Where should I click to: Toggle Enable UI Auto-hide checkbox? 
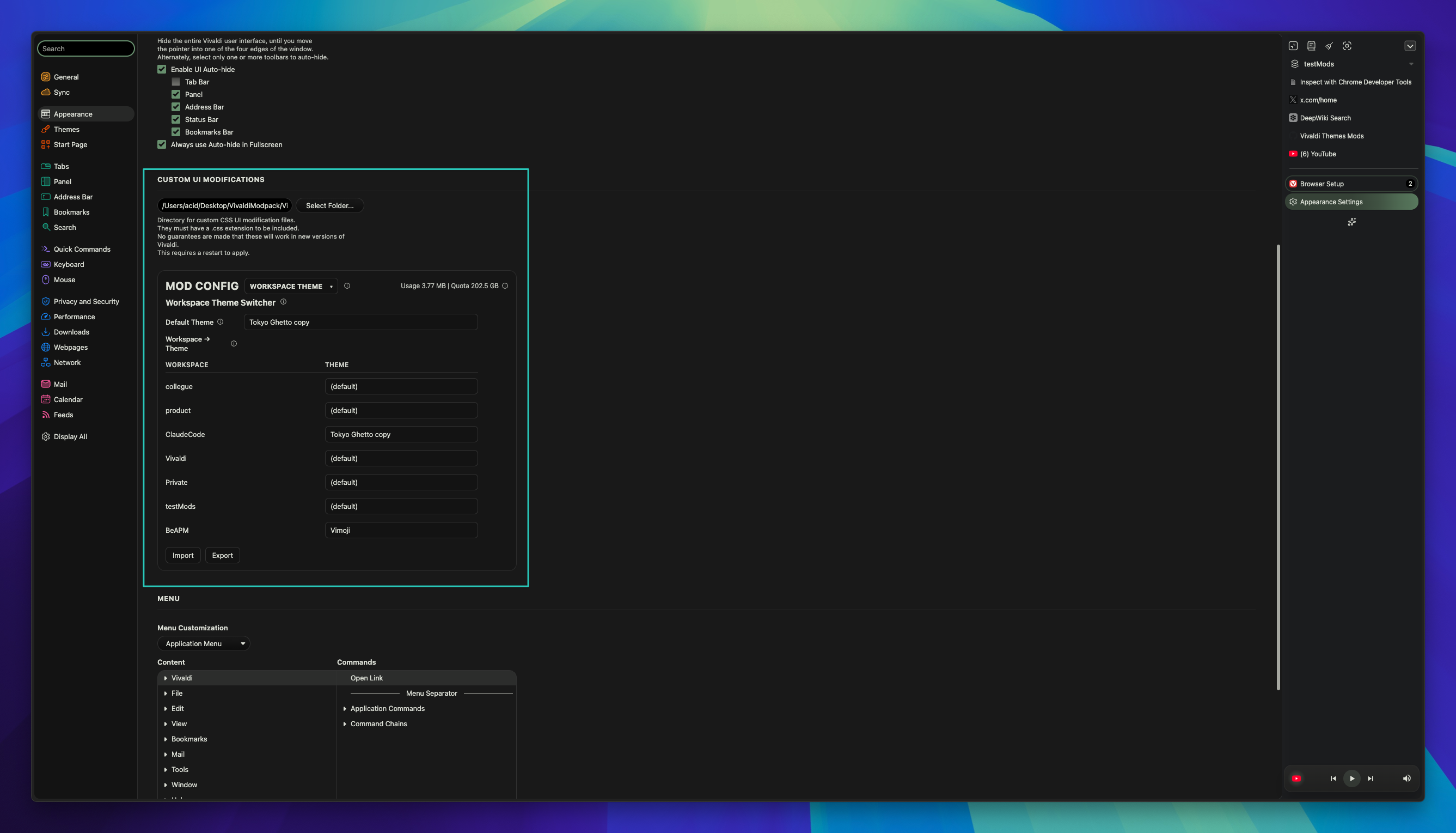click(162, 69)
